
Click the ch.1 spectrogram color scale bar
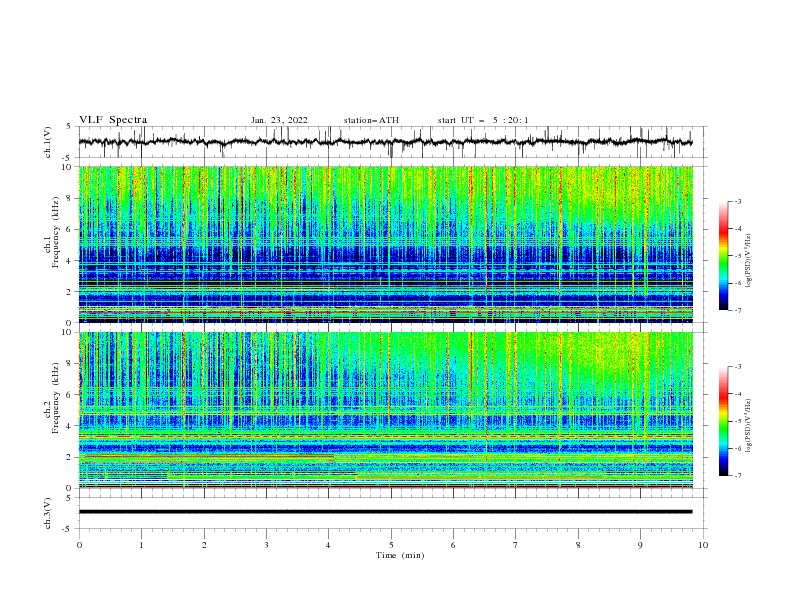pyautogui.click(x=723, y=256)
